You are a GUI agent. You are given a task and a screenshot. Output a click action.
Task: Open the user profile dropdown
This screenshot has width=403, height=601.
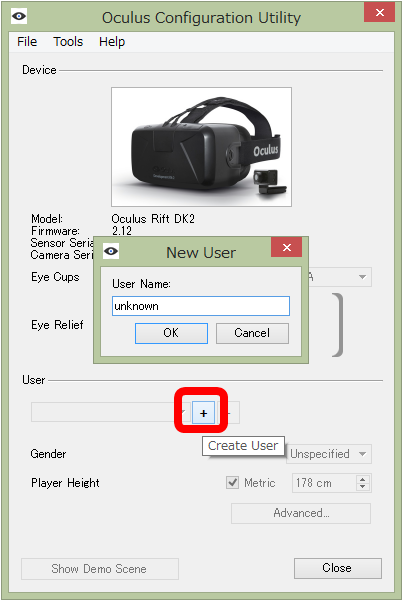[x=111, y=412]
